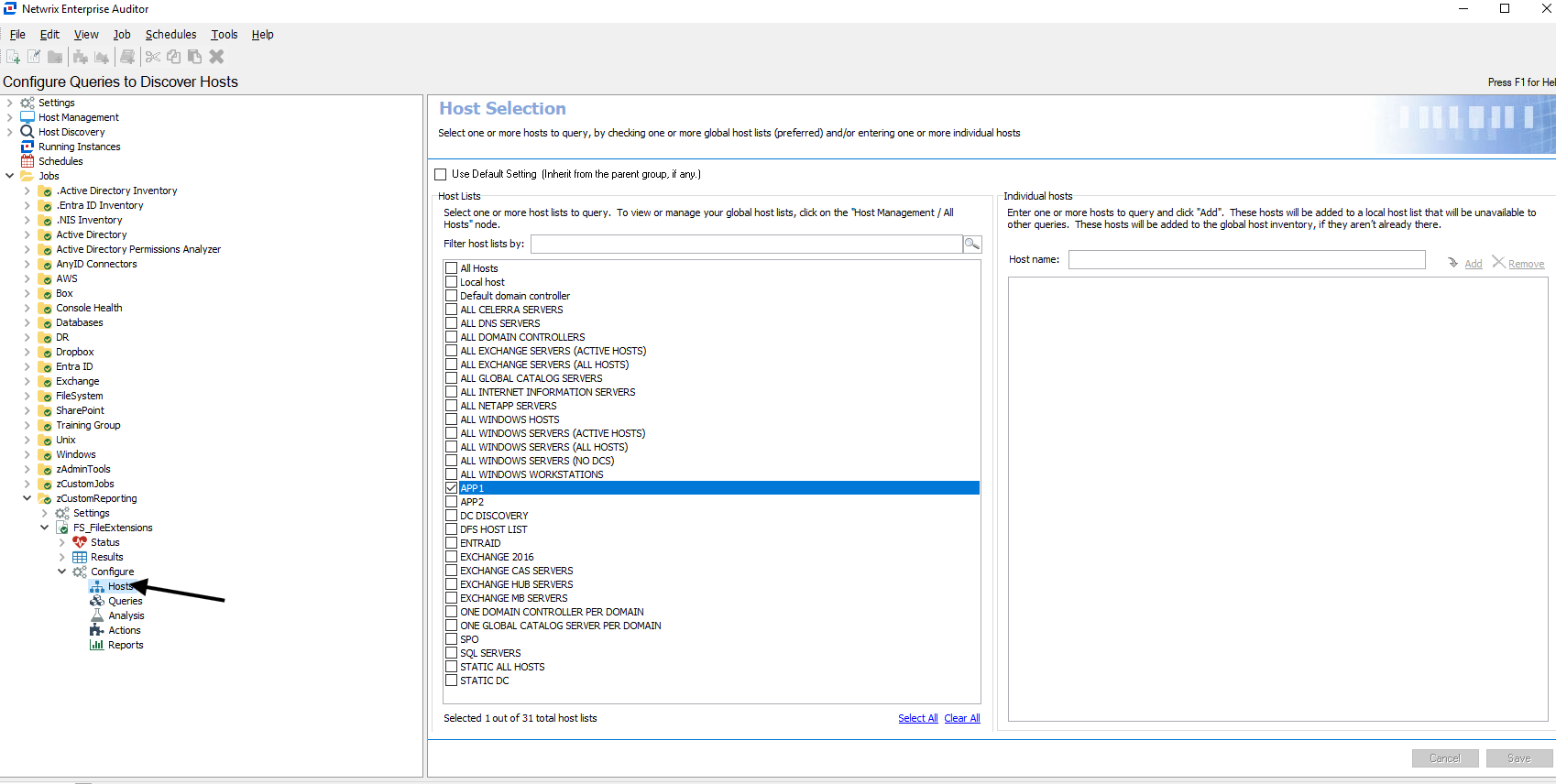Open the Queries node icon
The width and height of the screenshot is (1556, 784).
coord(97,601)
